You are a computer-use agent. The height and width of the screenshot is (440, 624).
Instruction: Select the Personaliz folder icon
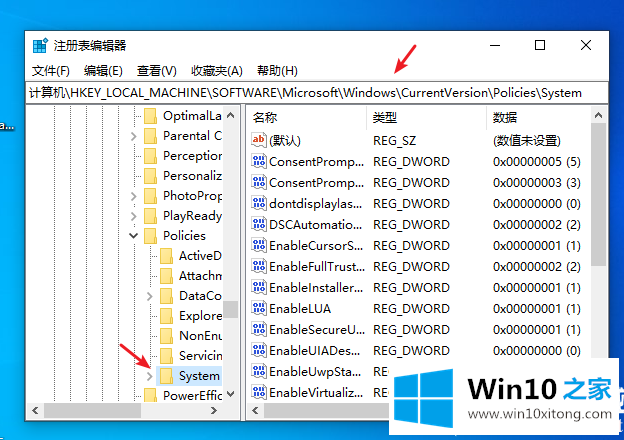[x=150, y=176]
